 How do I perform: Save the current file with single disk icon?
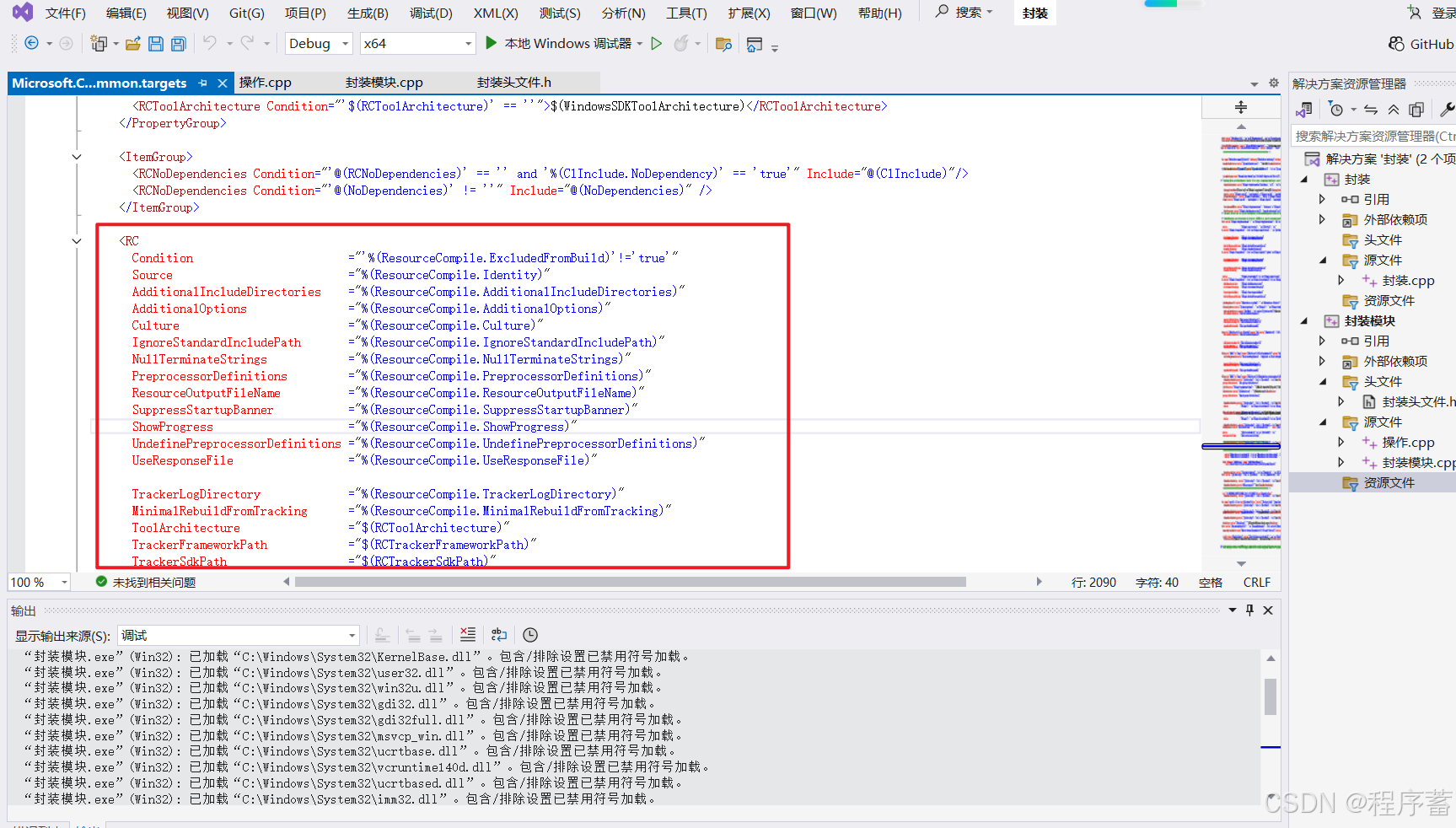point(156,43)
